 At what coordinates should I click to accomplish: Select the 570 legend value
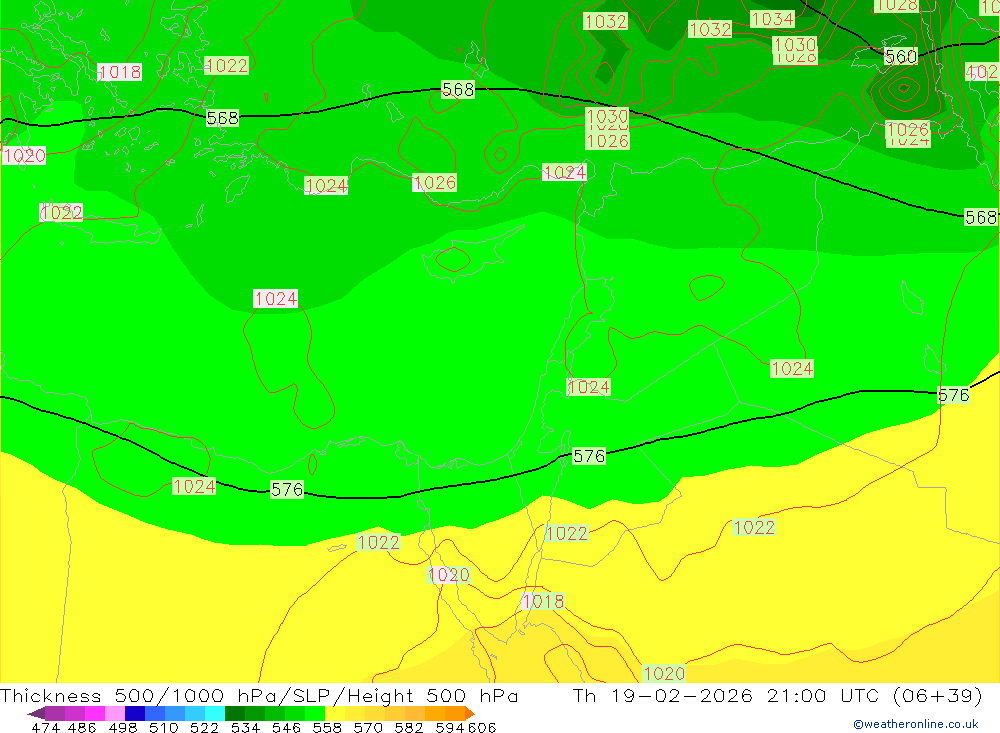[x=368, y=727]
